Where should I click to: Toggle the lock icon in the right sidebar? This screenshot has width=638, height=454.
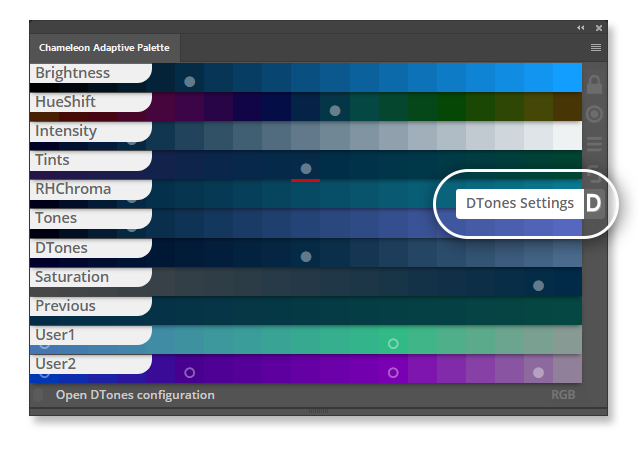594,85
